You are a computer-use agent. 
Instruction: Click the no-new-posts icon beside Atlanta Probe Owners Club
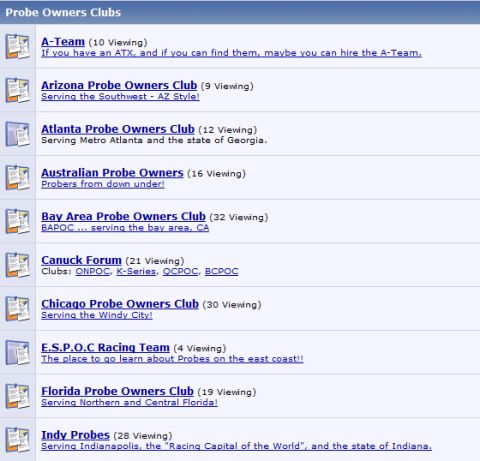tap(17, 134)
